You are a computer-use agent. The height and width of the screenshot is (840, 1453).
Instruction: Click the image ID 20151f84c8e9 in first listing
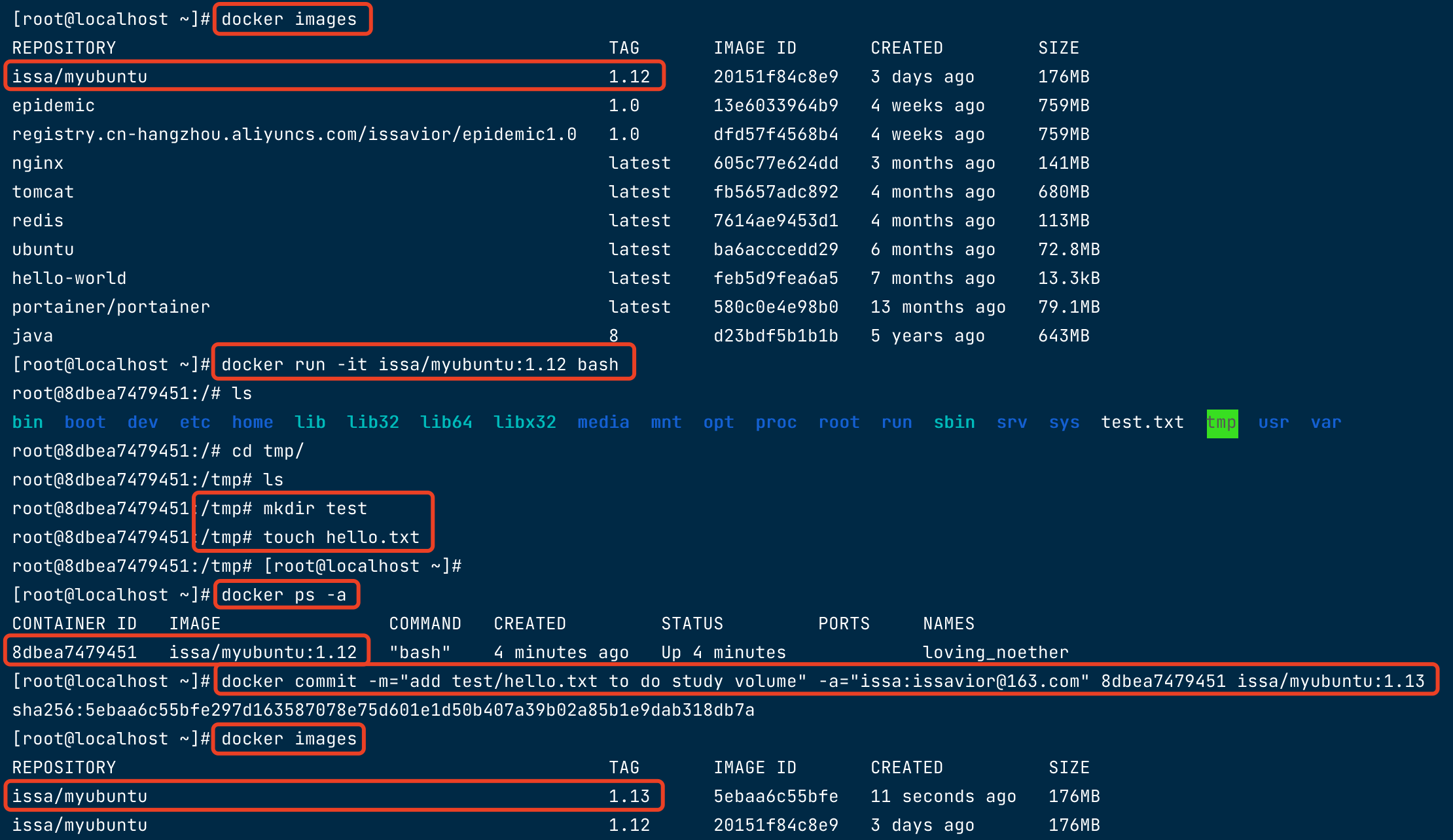coord(776,77)
